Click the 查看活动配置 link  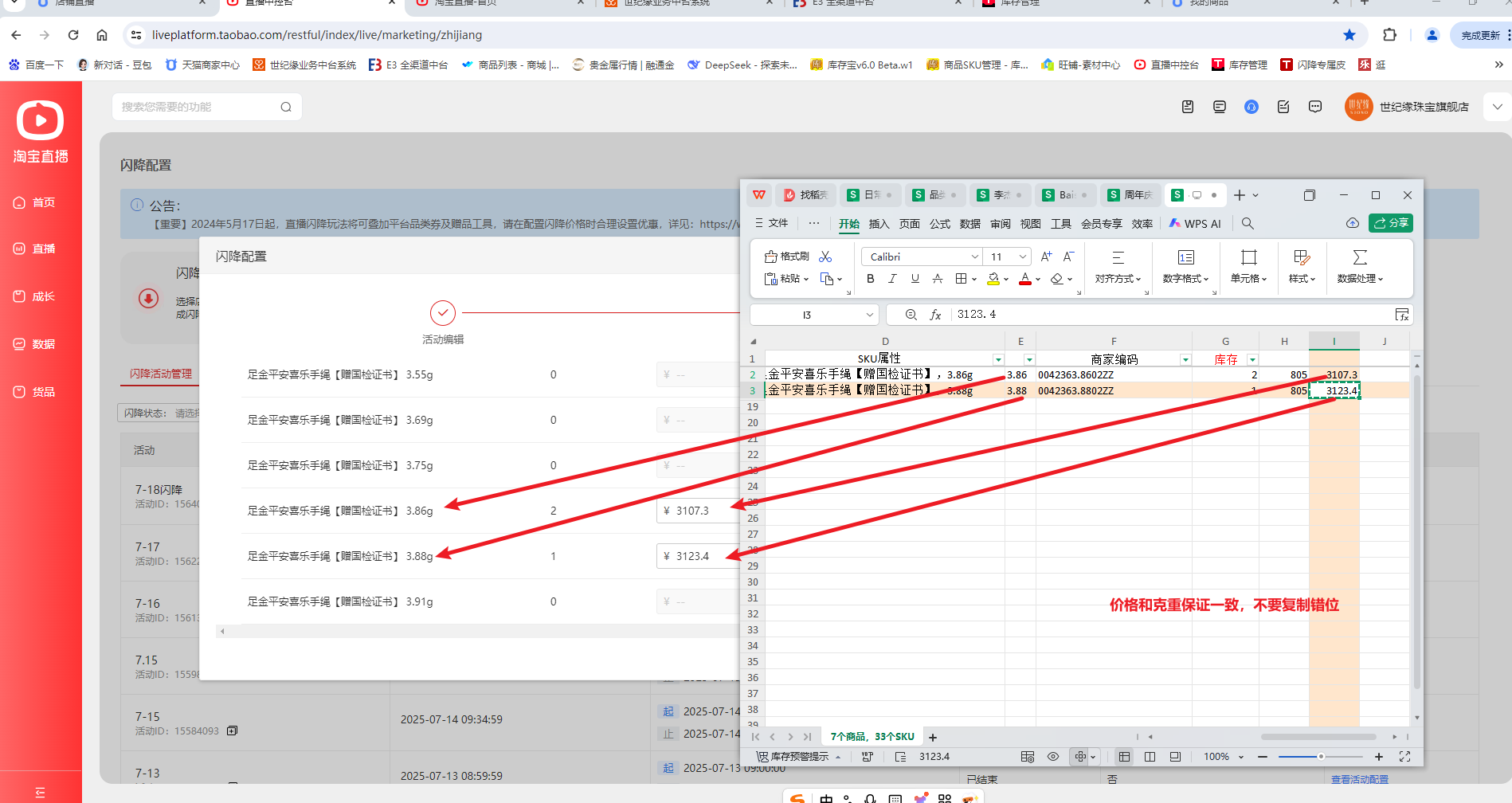(1359, 779)
